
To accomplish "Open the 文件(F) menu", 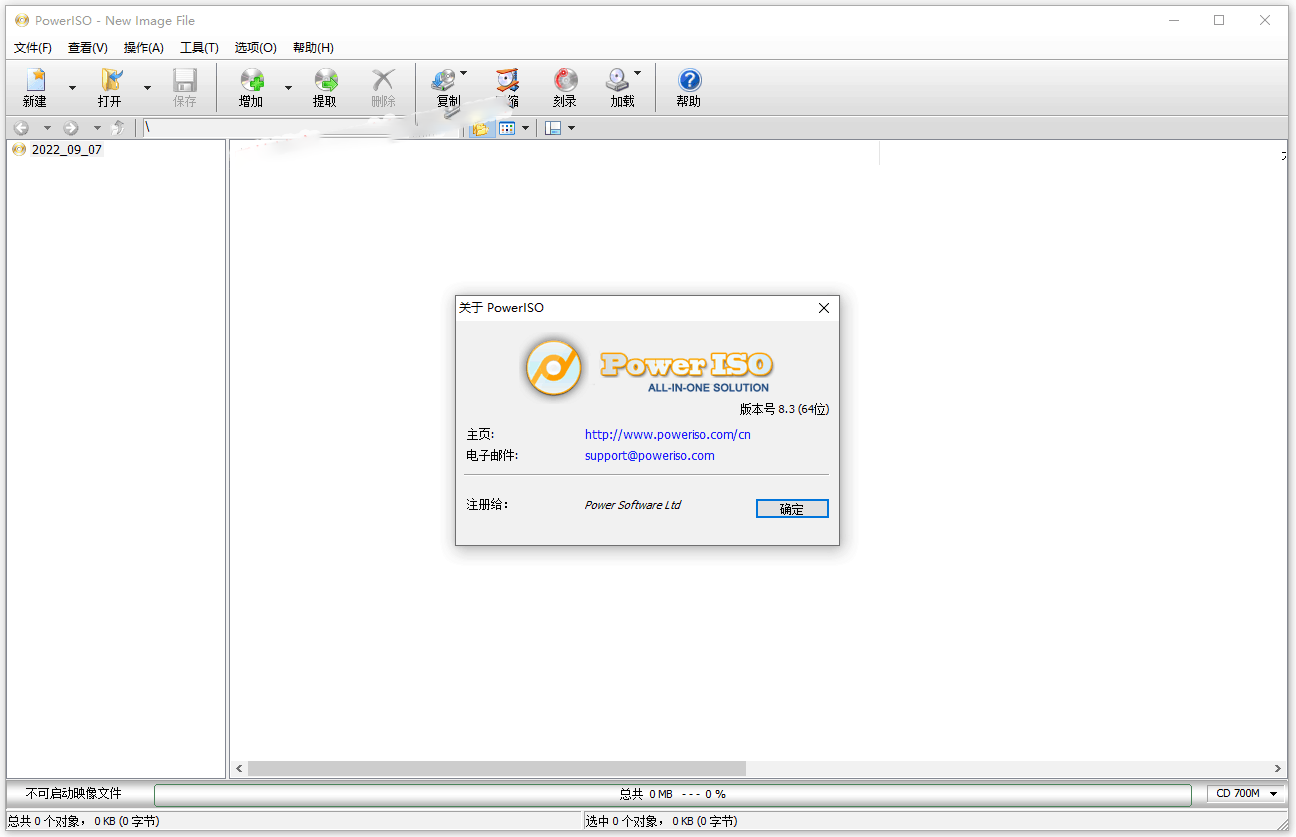I will (33, 48).
